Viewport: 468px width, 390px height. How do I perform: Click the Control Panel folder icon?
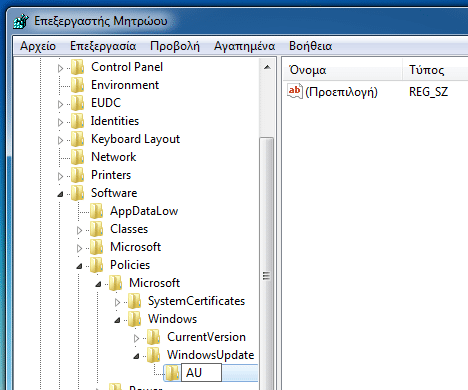(x=78, y=67)
